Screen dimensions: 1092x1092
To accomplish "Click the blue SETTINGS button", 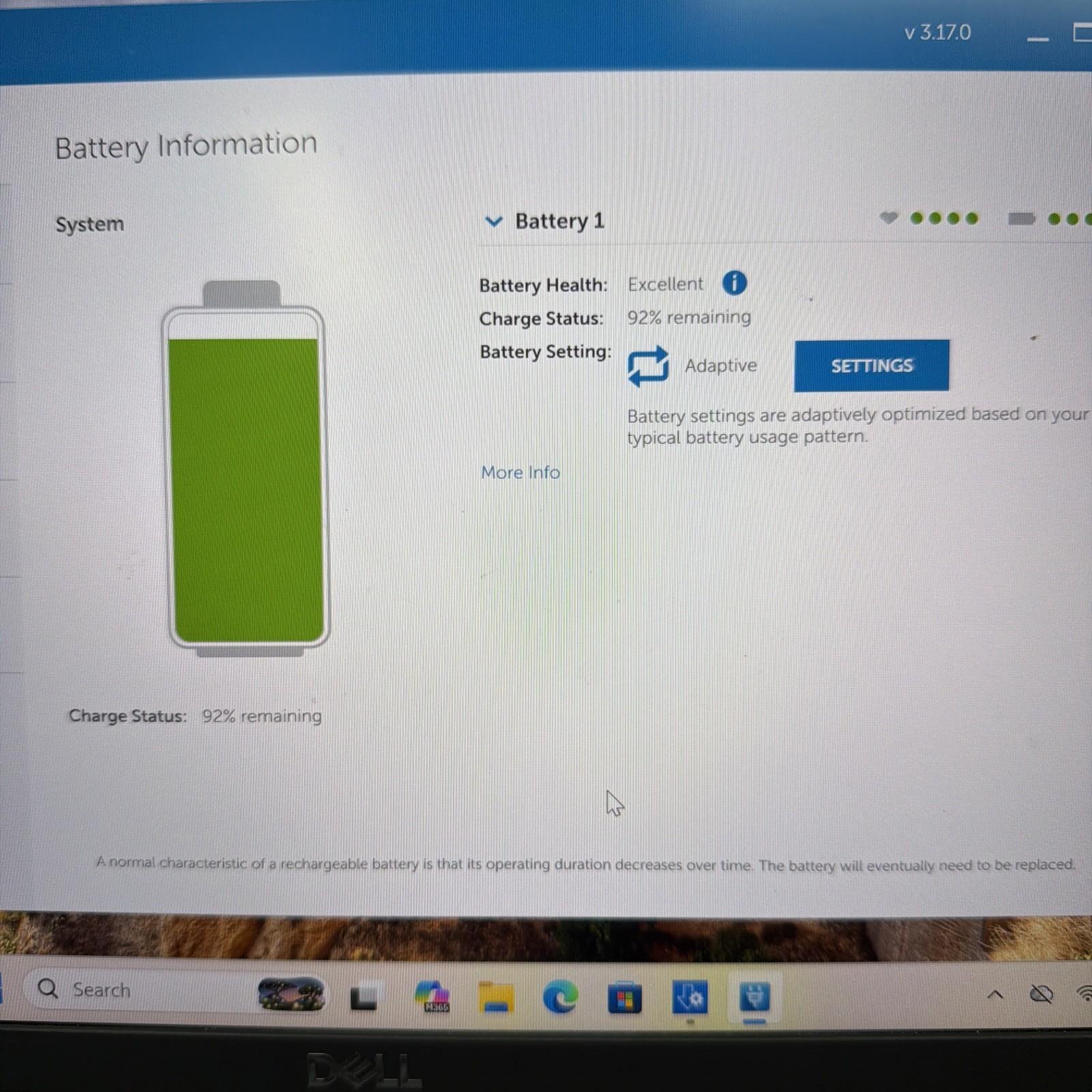I will (x=872, y=366).
